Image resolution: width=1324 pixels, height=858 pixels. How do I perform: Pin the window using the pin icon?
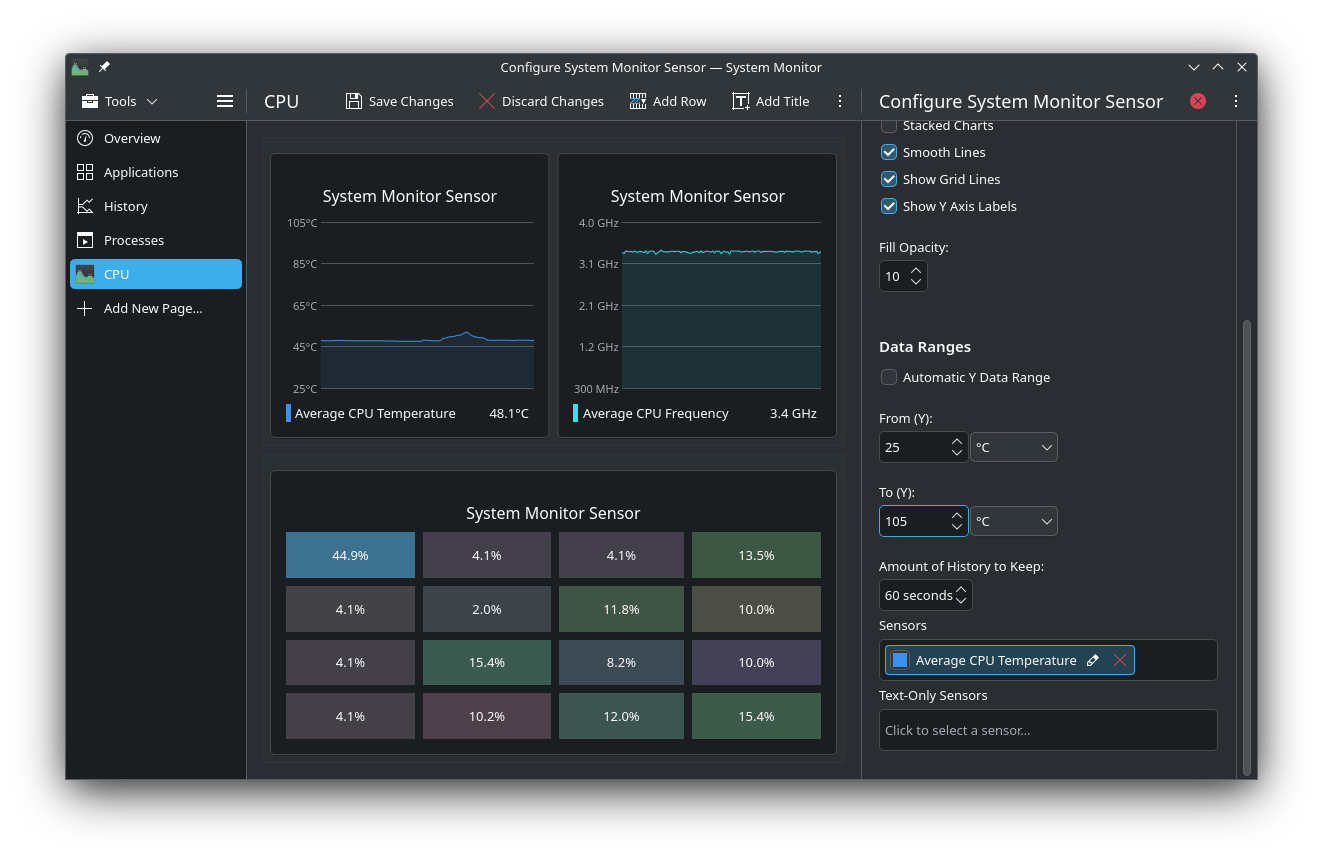click(x=104, y=67)
